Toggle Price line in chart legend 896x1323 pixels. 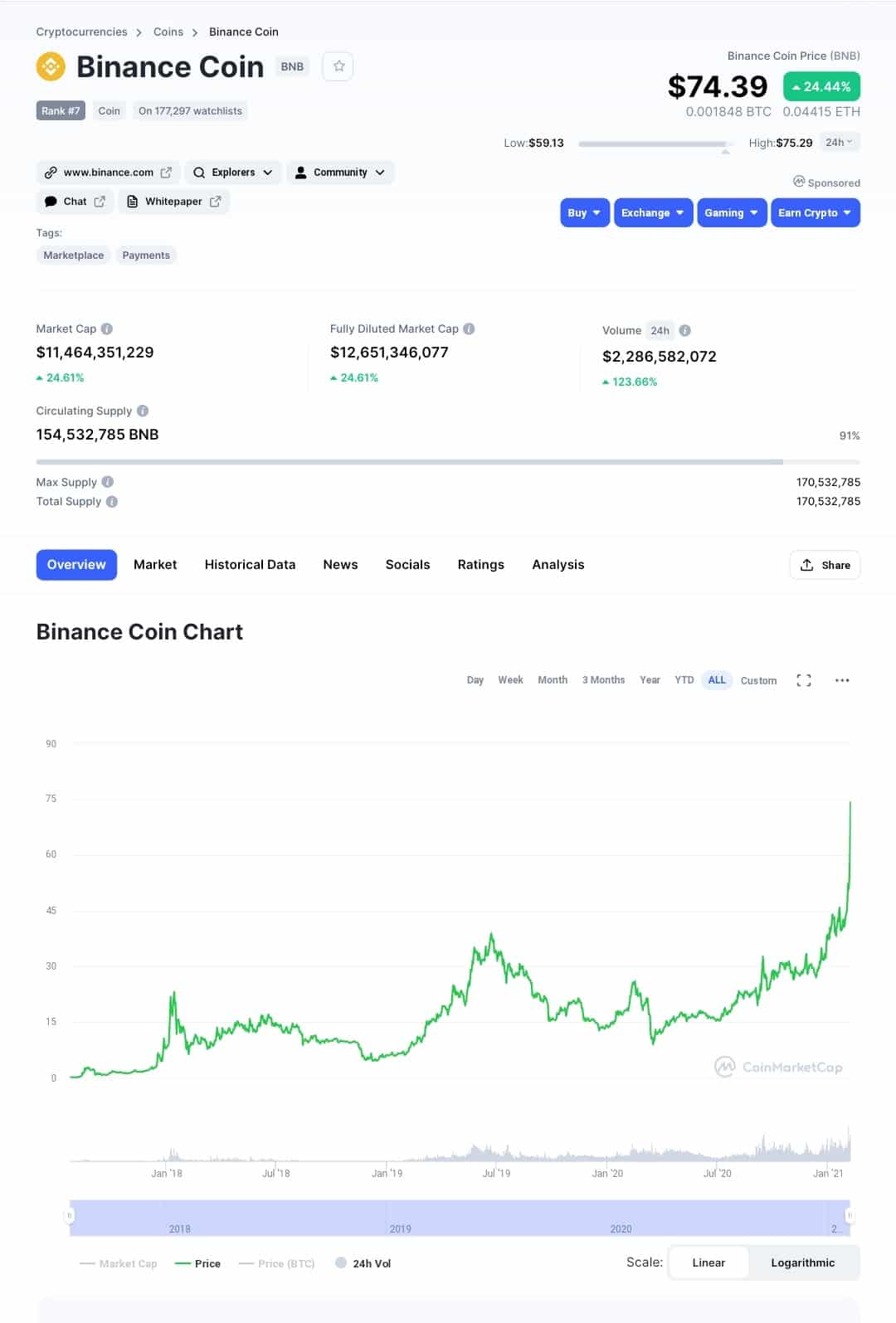[197, 1263]
